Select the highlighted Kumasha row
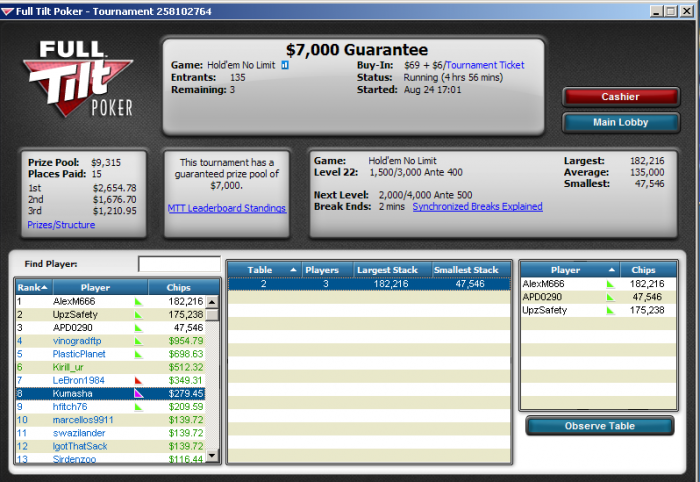 [111, 394]
